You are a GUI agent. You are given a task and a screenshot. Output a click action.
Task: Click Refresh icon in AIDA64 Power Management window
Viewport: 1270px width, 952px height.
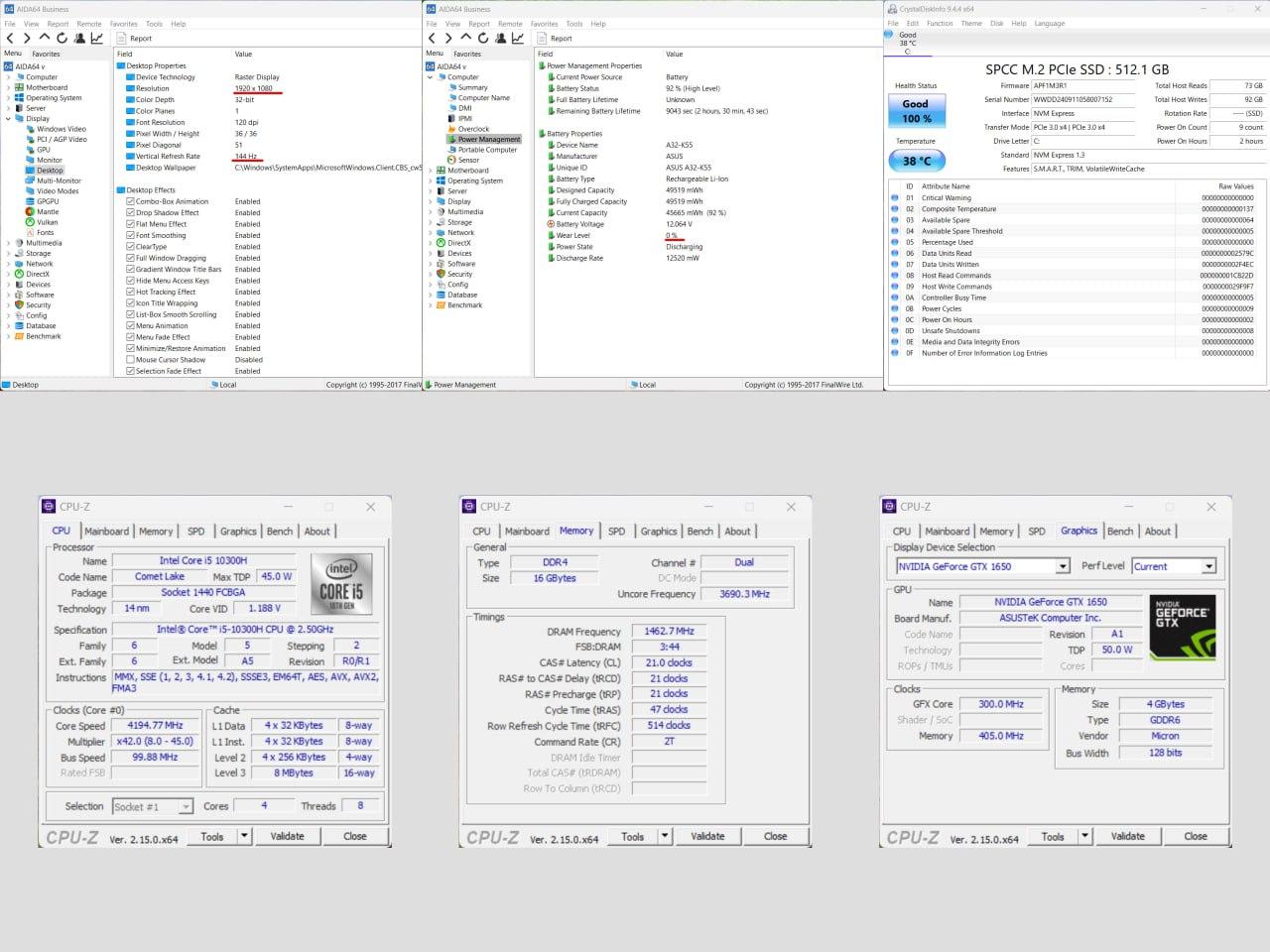point(482,38)
